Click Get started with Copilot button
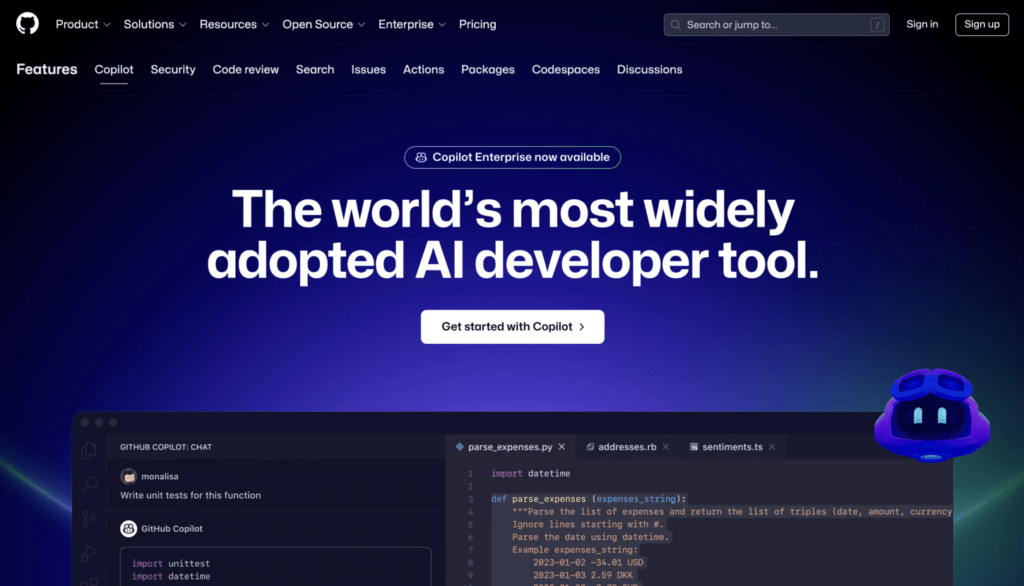The width and height of the screenshot is (1024, 586). point(513,327)
